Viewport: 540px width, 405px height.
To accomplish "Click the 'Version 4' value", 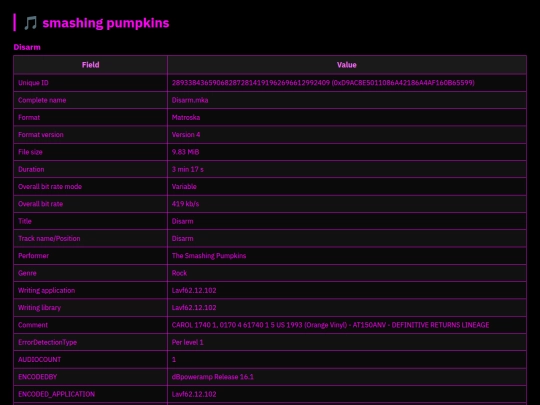I will [x=186, y=135].
